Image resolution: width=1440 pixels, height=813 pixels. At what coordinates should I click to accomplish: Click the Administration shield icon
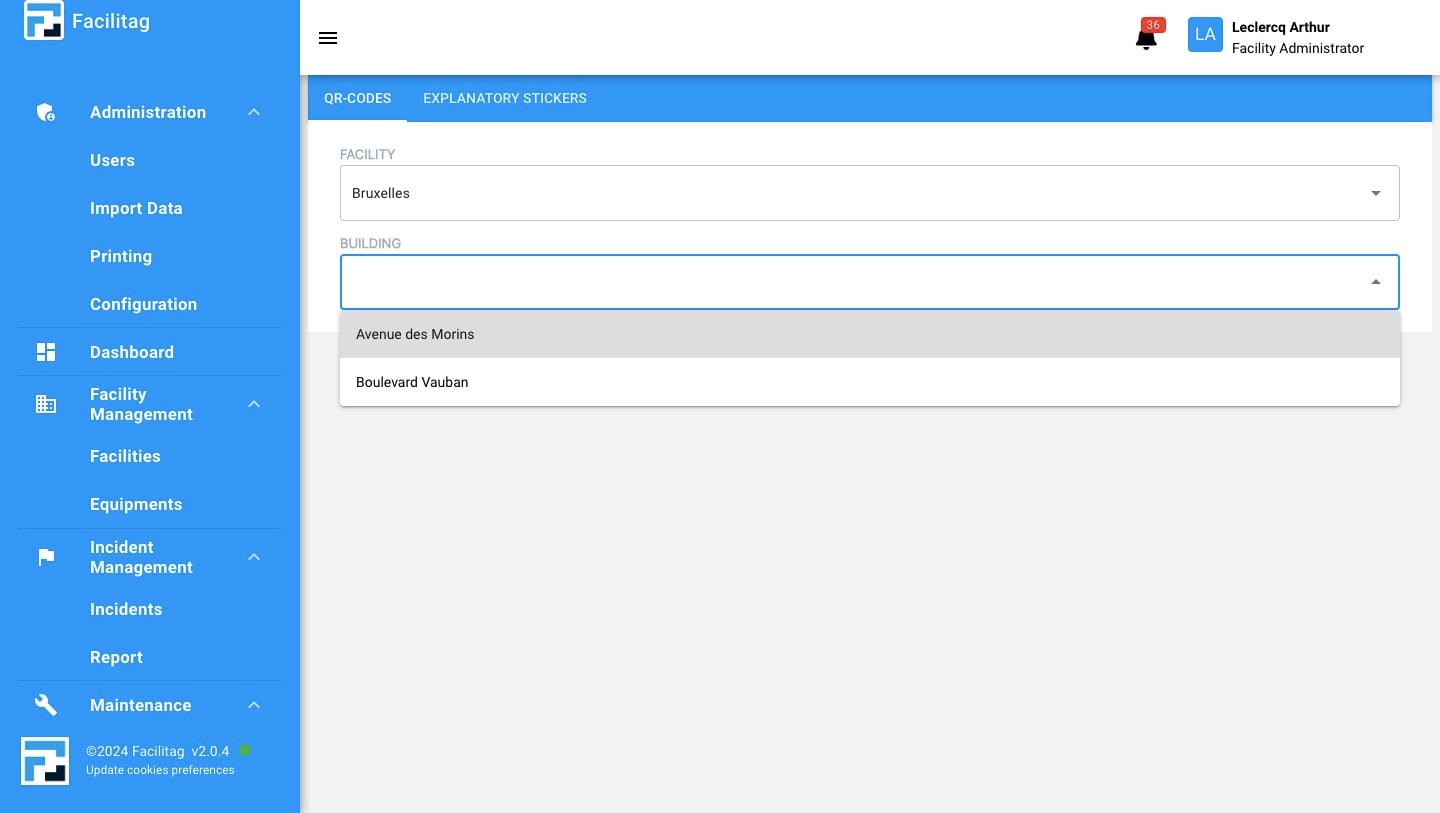click(46, 112)
